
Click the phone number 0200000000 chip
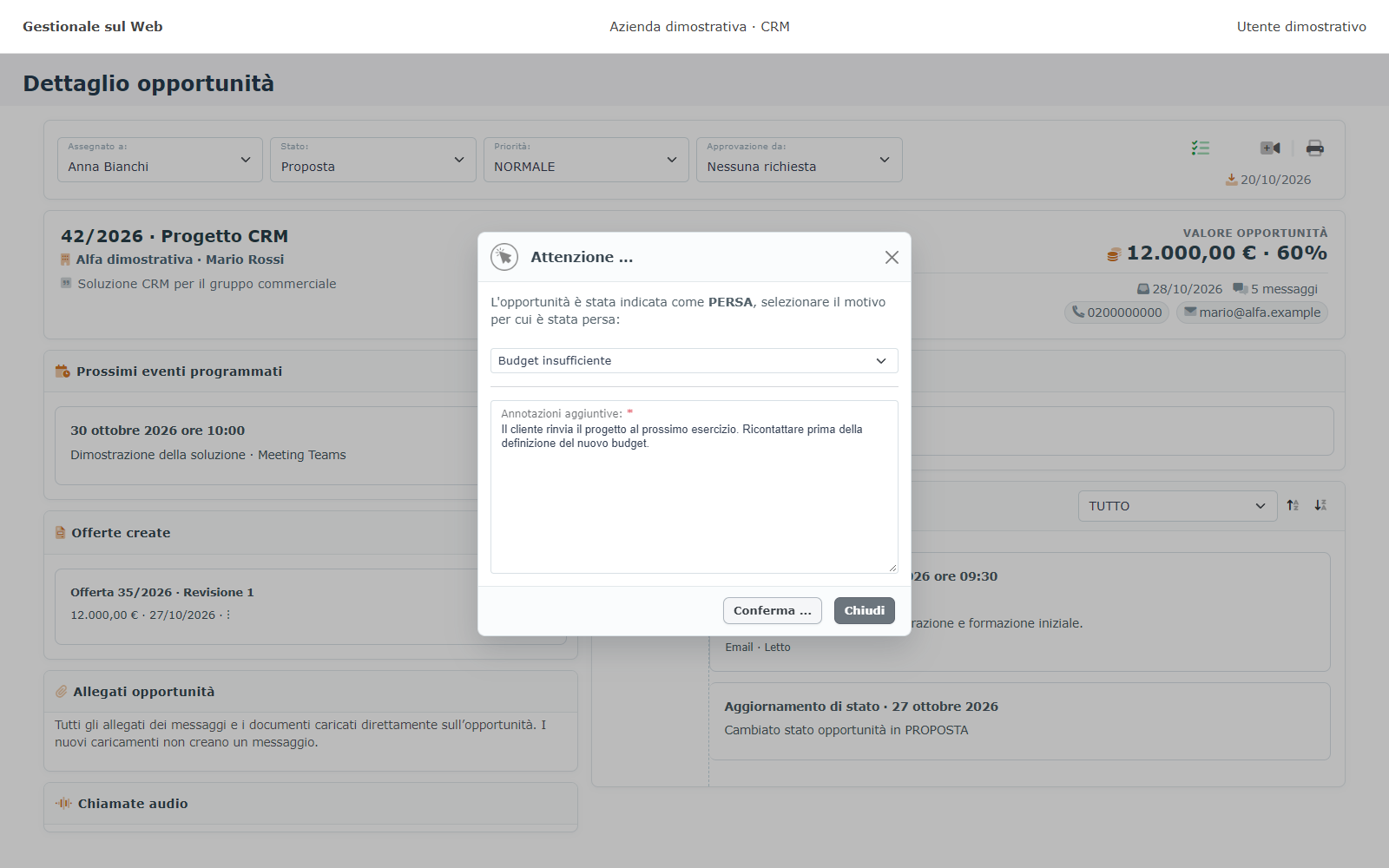pyautogui.click(x=1116, y=312)
